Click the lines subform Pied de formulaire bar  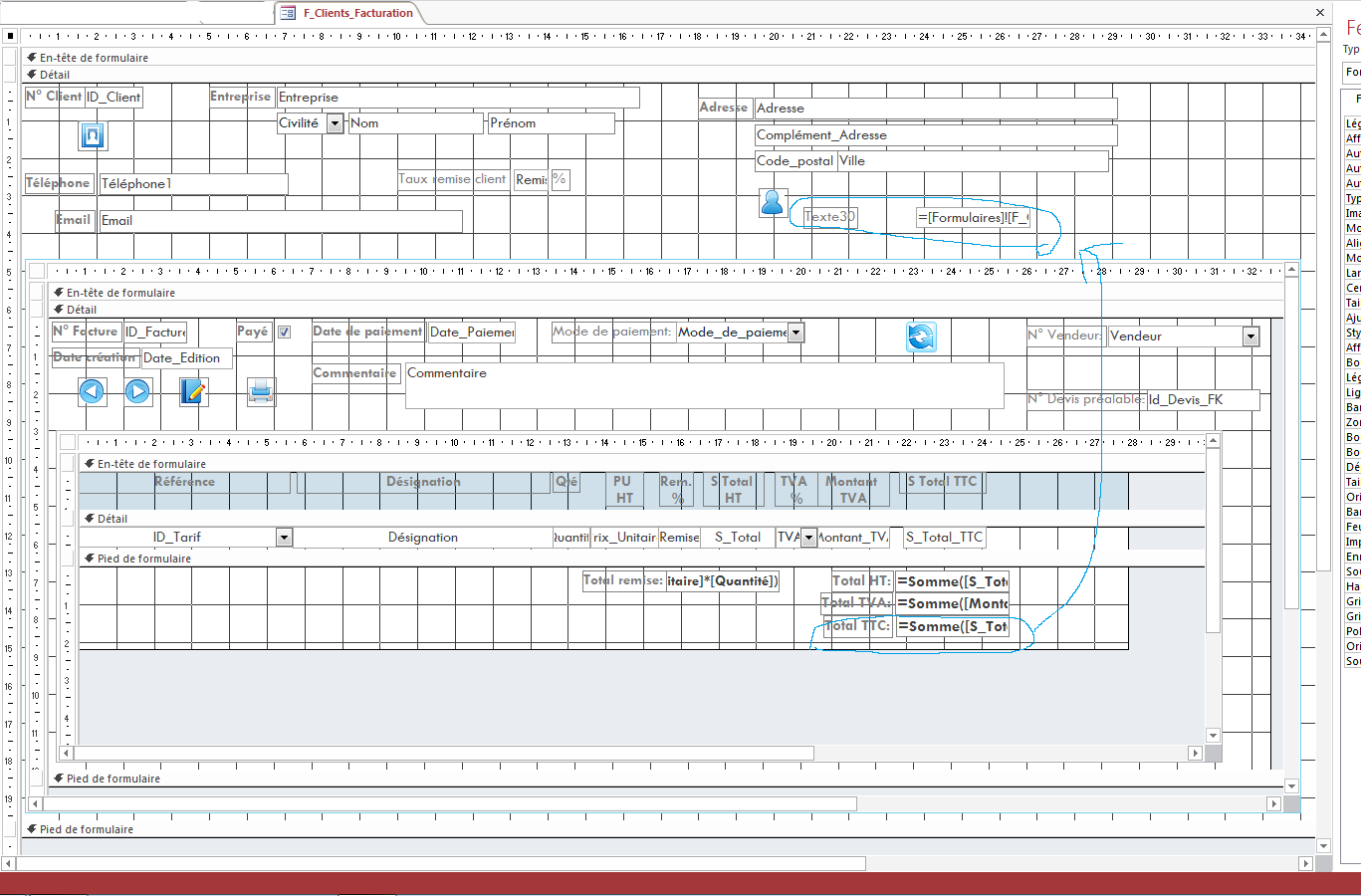(x=642, y=559)
